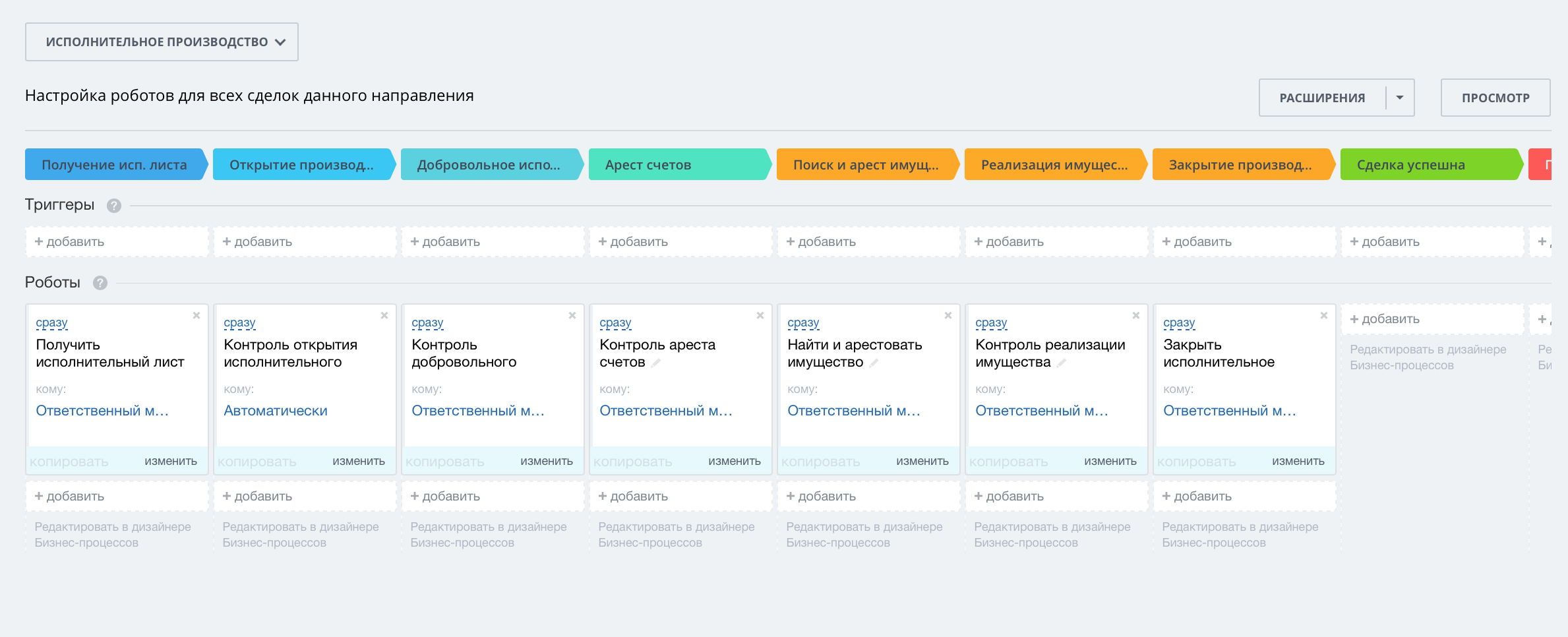Edit name of Найти и арестовать имущество
The height and width of the screenshot is (637, 1568).
pyautogui.click(x=874, y=363)
